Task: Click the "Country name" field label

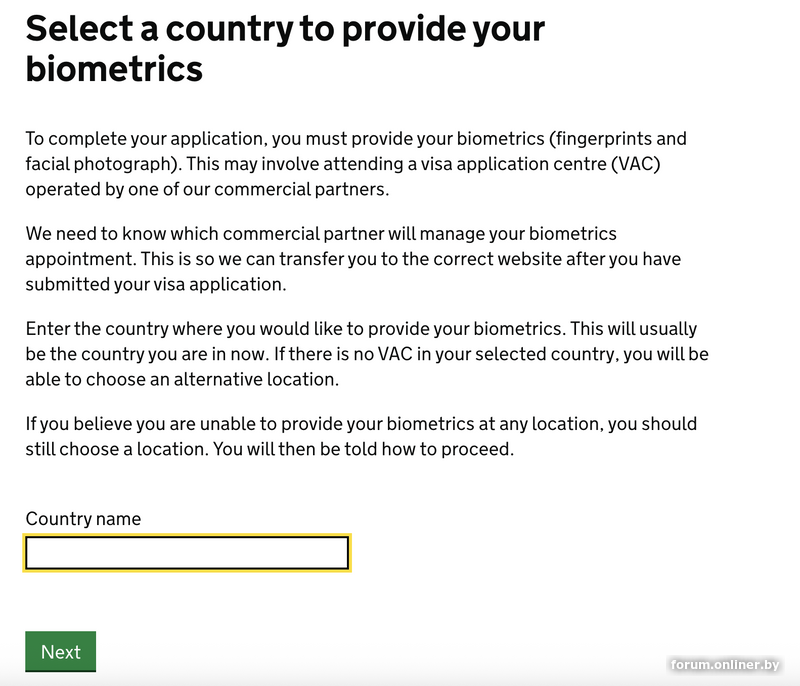Action: tap(83, 519)
